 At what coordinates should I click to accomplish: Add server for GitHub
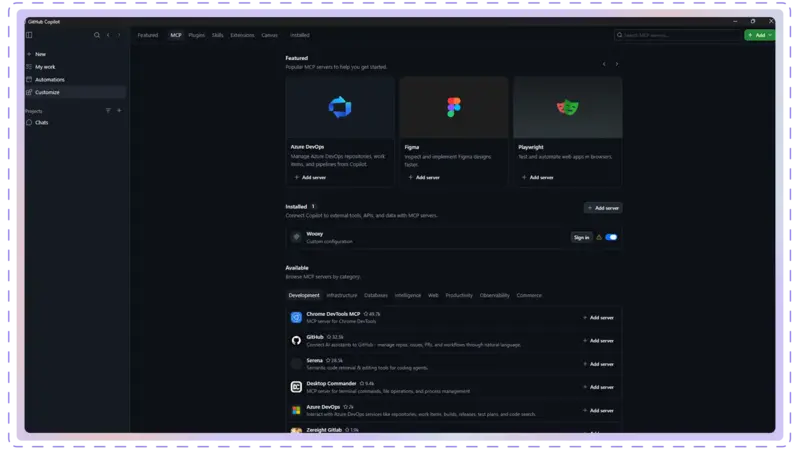coord(598,341)
